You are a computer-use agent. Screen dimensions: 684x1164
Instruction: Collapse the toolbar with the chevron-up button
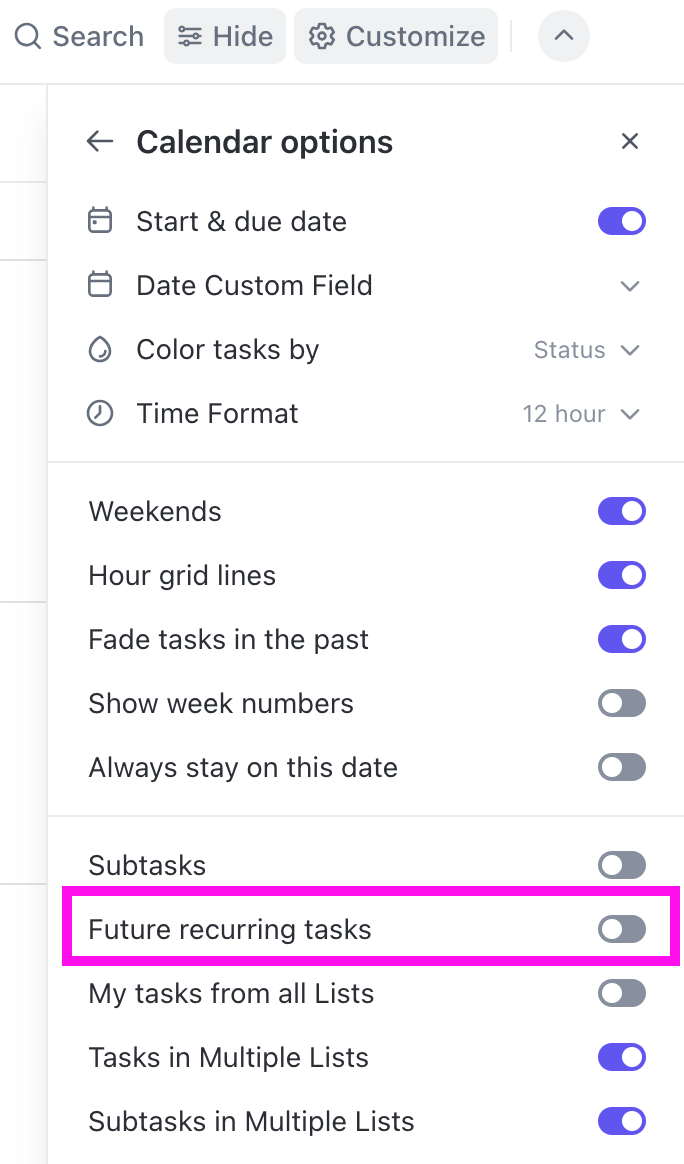click(564, 36)
